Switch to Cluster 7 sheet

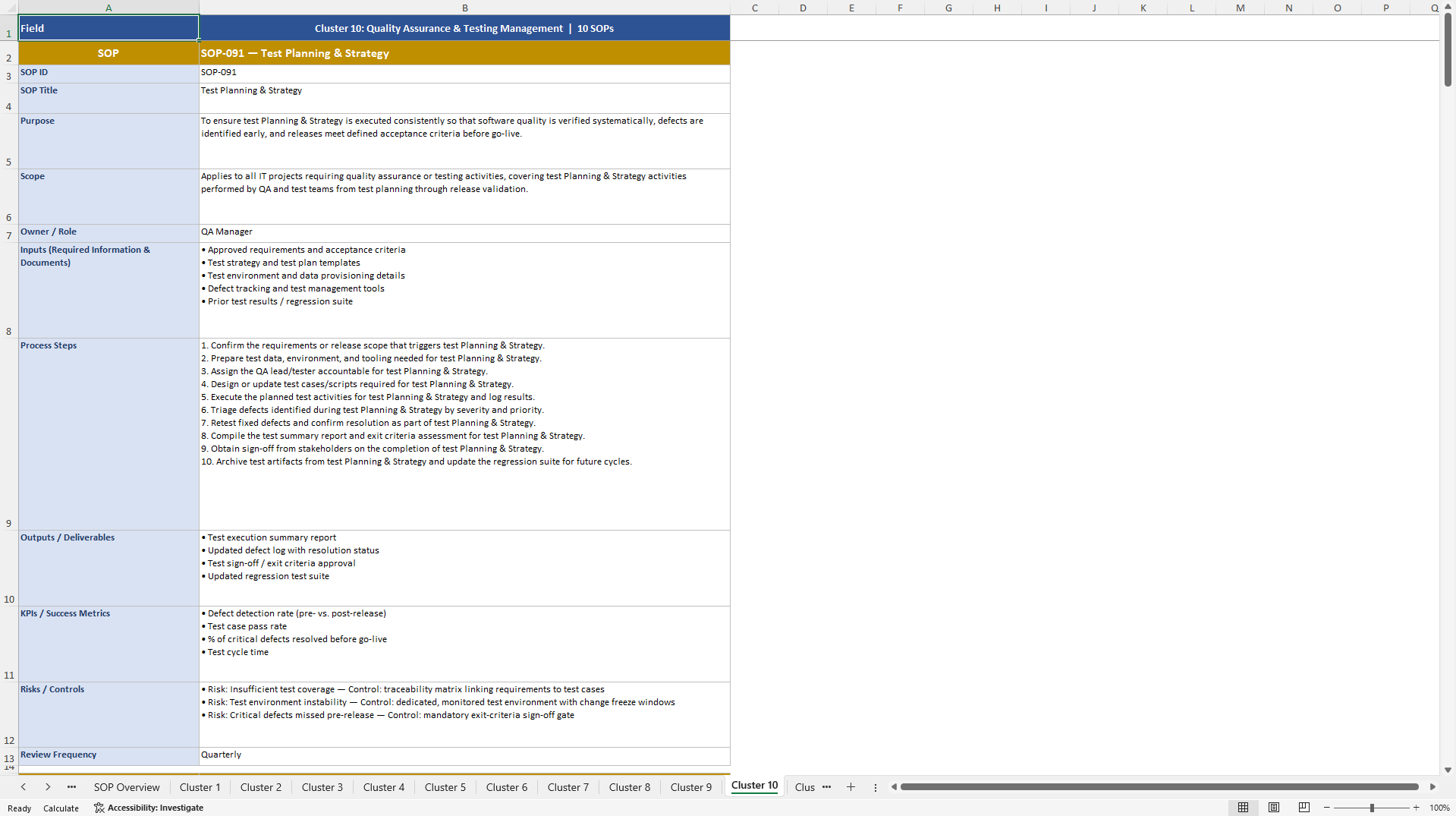click(568, 787)
